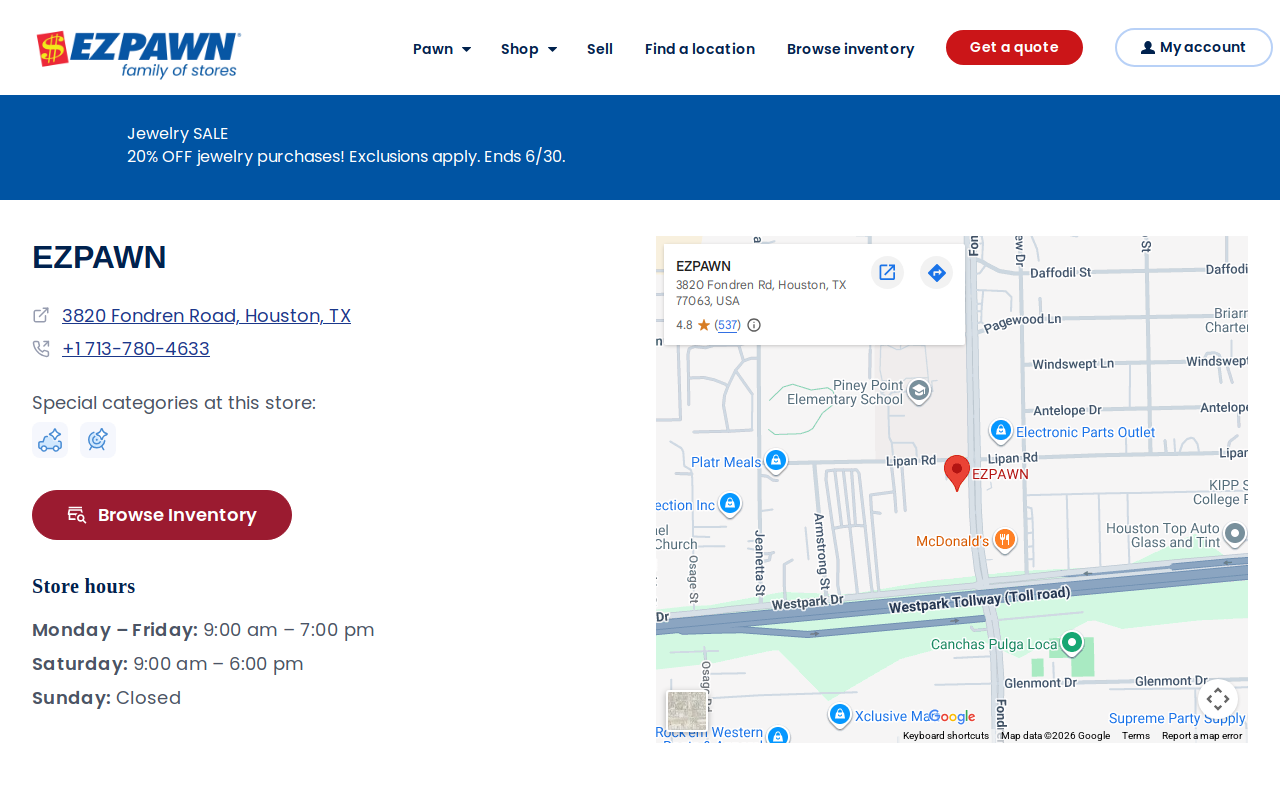Screen dimensions: 1280x800
Task: Expand the Pawn dropdown menu
Action: click(x=442, y=49)
